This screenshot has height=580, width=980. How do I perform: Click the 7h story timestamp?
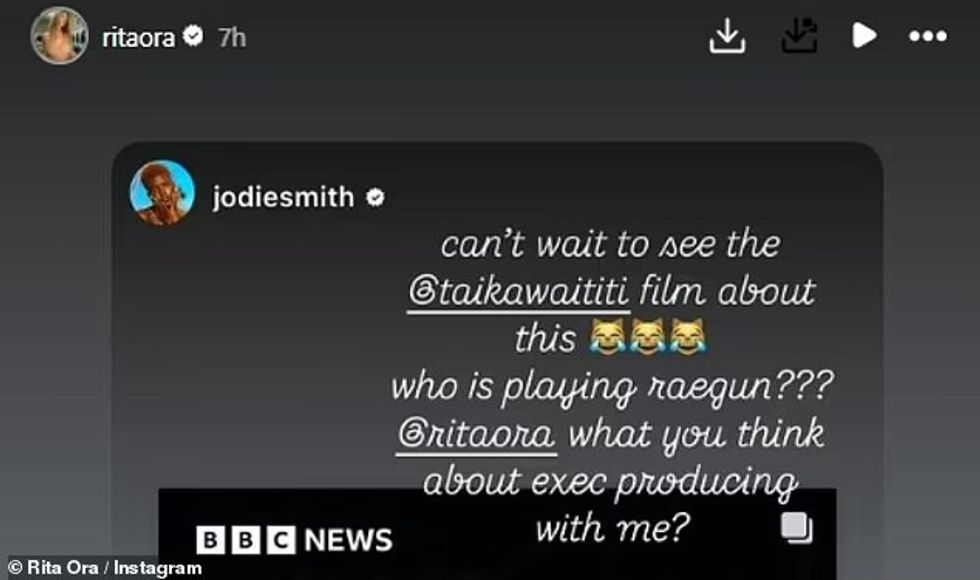point(232,38)
